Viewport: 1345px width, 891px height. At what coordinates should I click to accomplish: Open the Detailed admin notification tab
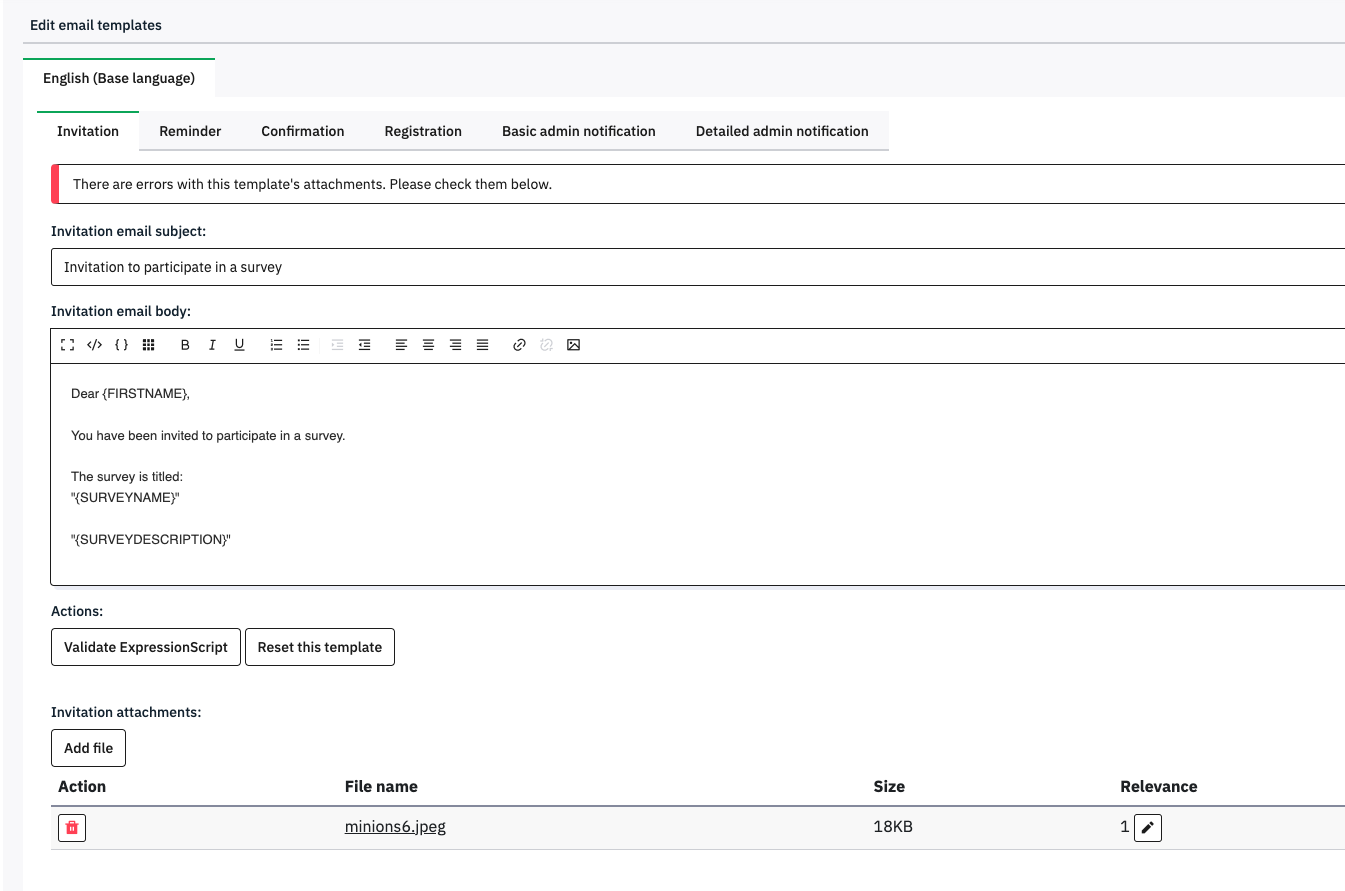(x=782, y=131)
